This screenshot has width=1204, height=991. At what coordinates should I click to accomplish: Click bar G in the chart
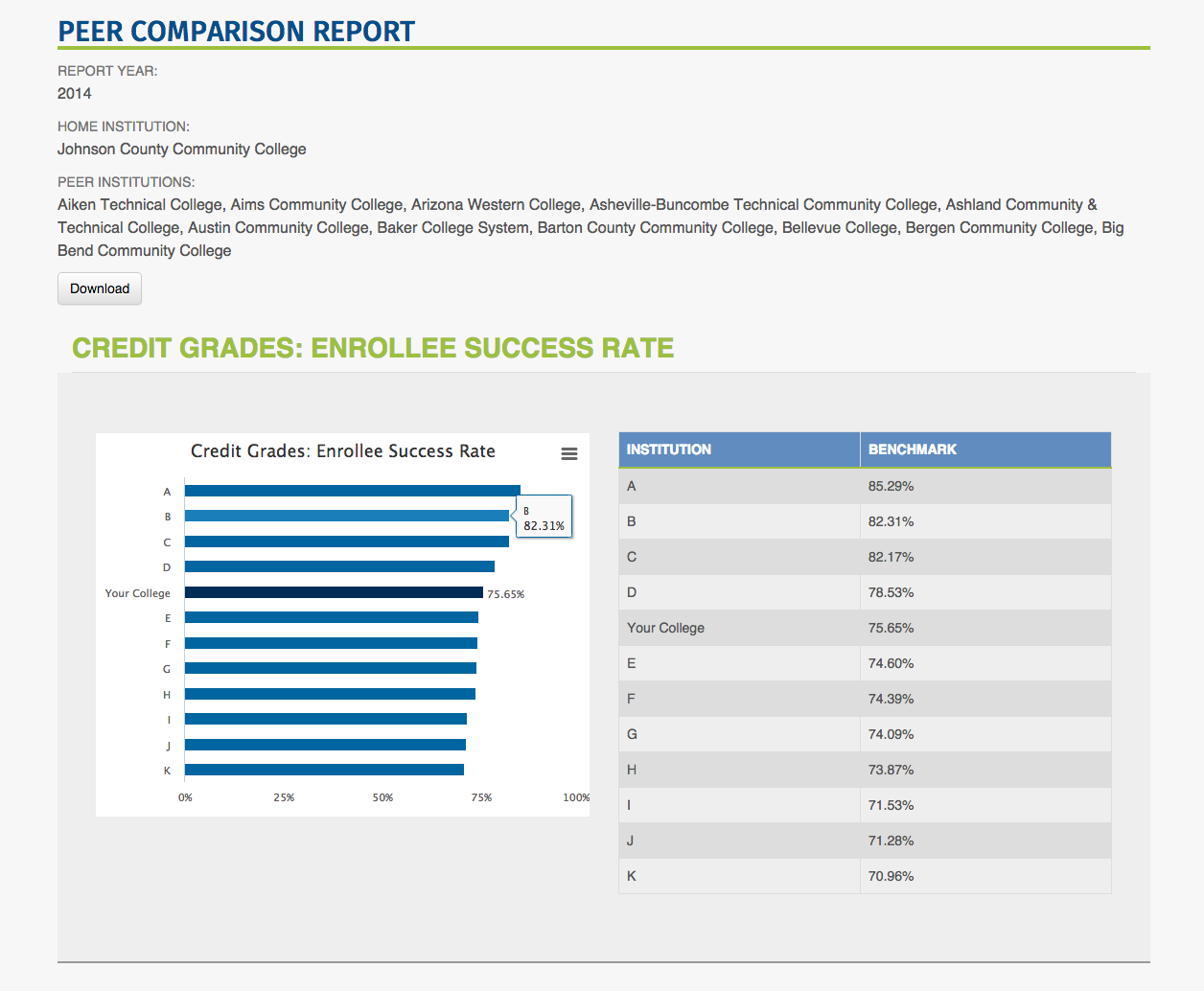pyautogui.click(x=330, y=668)
